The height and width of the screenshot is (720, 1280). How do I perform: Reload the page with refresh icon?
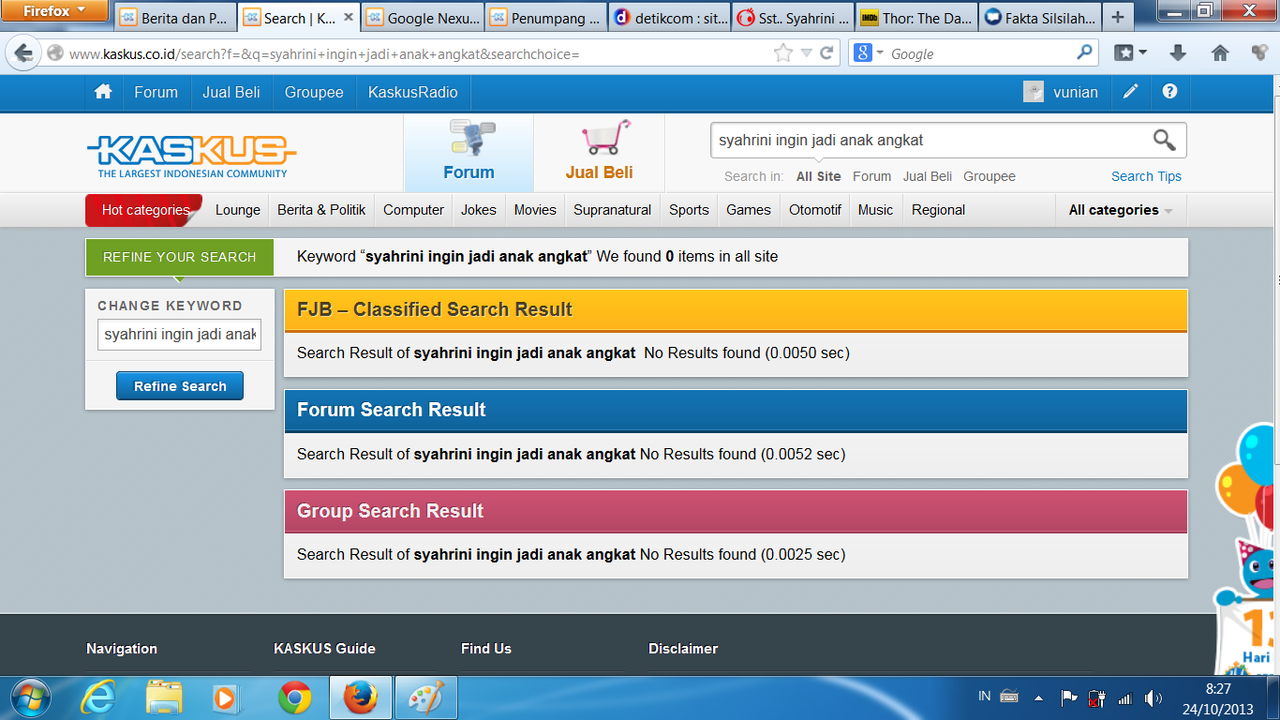(827, 54)
